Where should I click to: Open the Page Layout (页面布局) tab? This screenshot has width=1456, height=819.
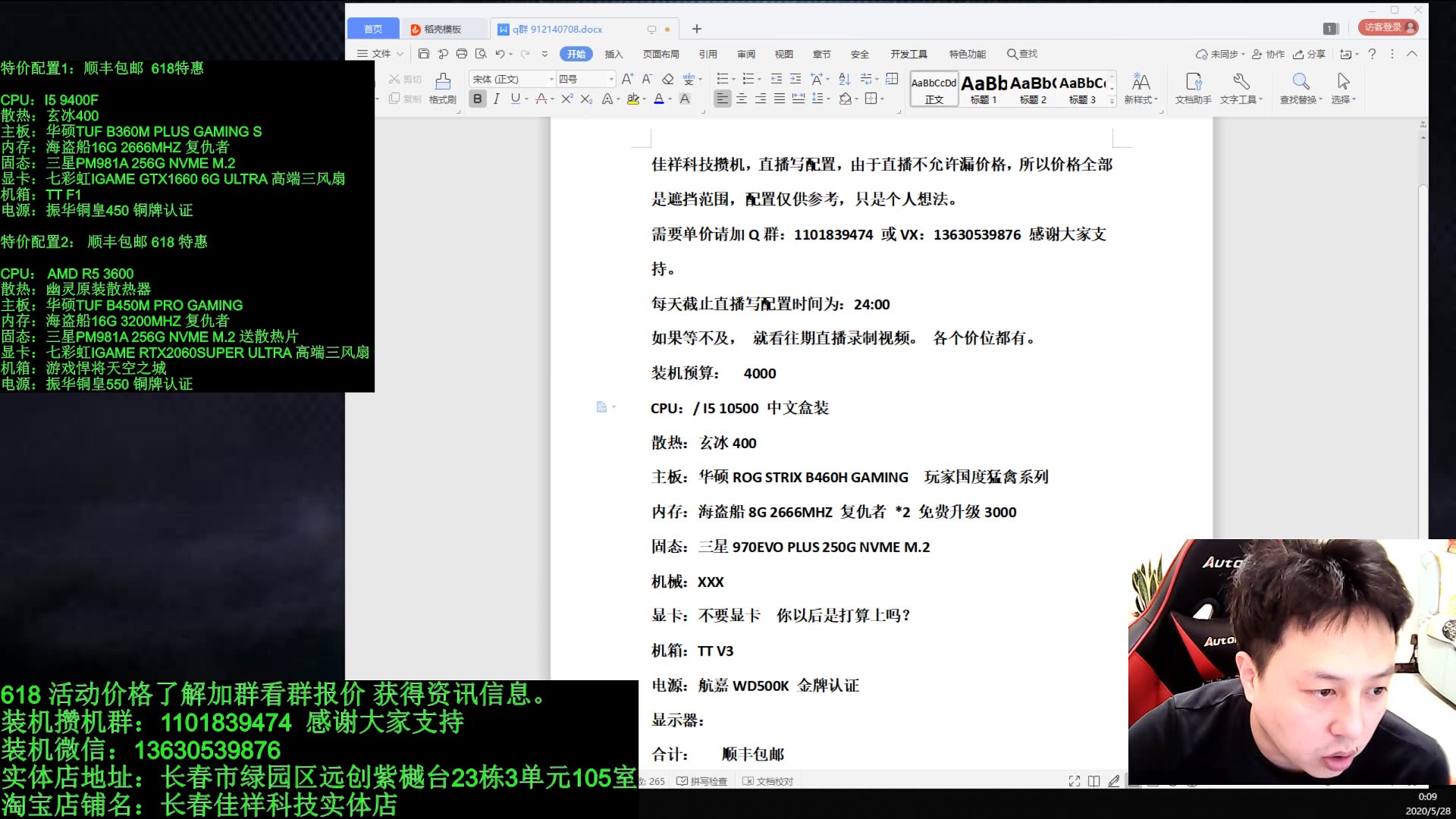click(661, 54)
